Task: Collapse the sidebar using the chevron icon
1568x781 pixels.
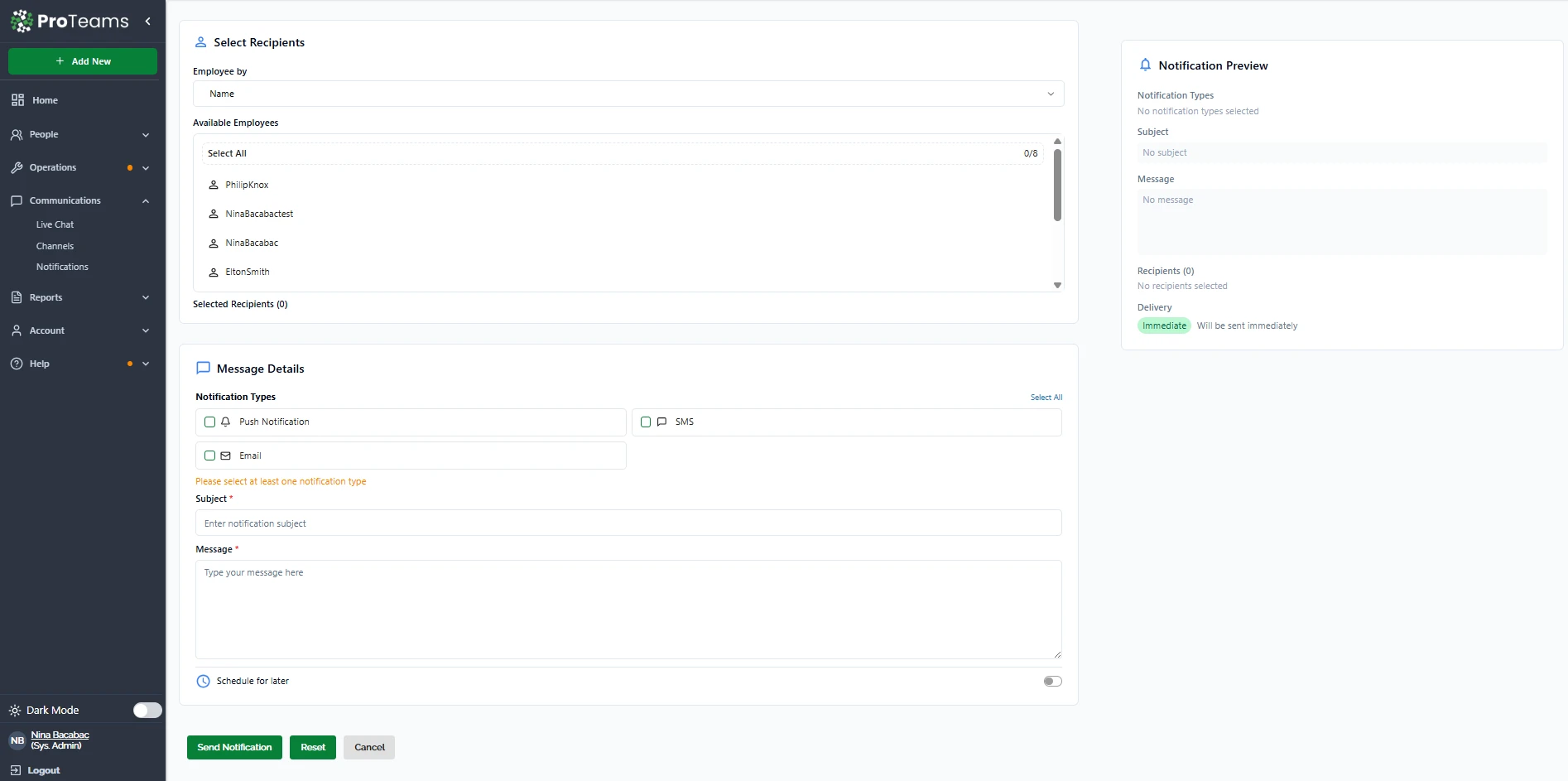Action: 147,22
